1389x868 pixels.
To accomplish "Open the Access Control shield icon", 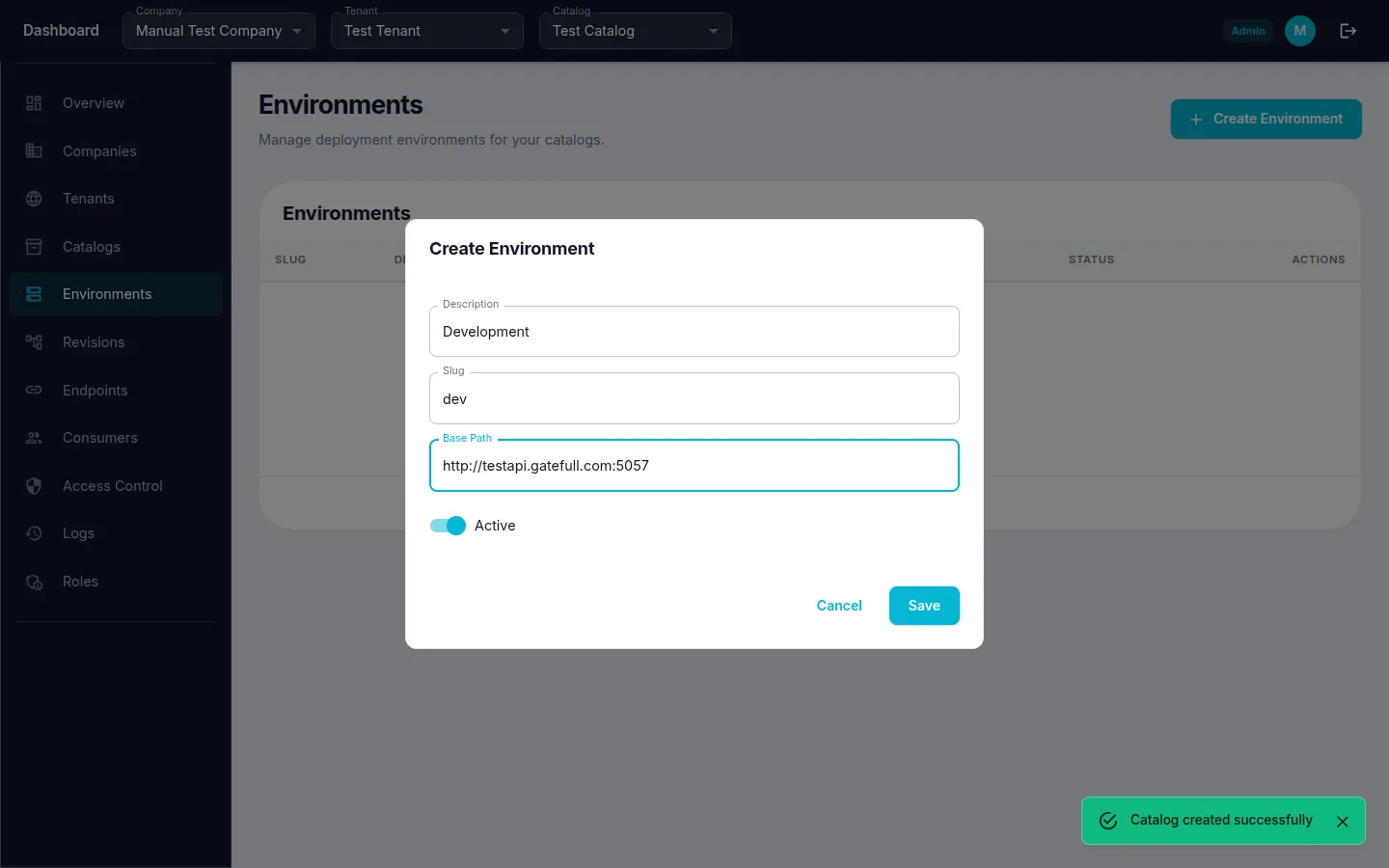I will (x=34, y=486).
